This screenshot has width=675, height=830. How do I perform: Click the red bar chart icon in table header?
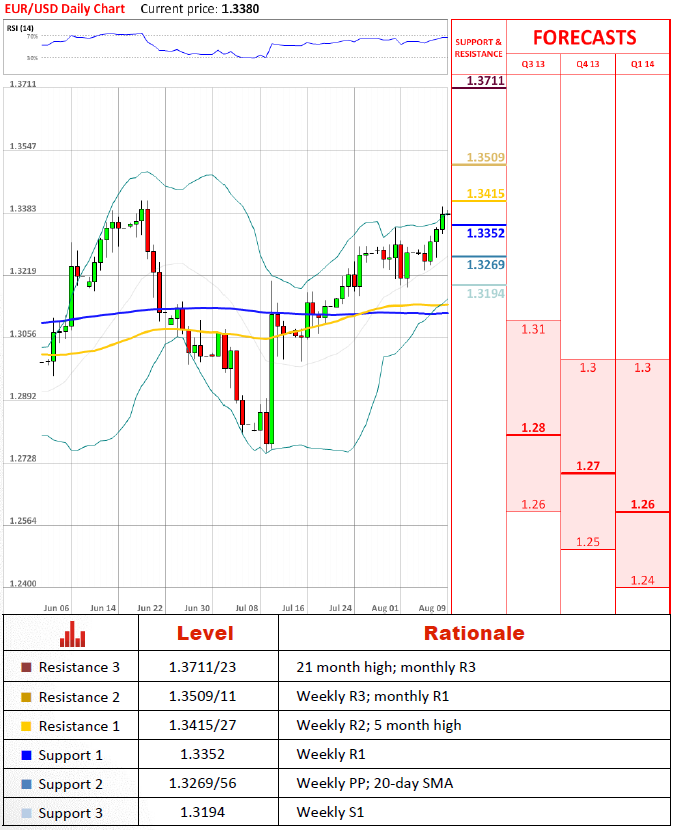pyautogui.click(x=73, y=634)
